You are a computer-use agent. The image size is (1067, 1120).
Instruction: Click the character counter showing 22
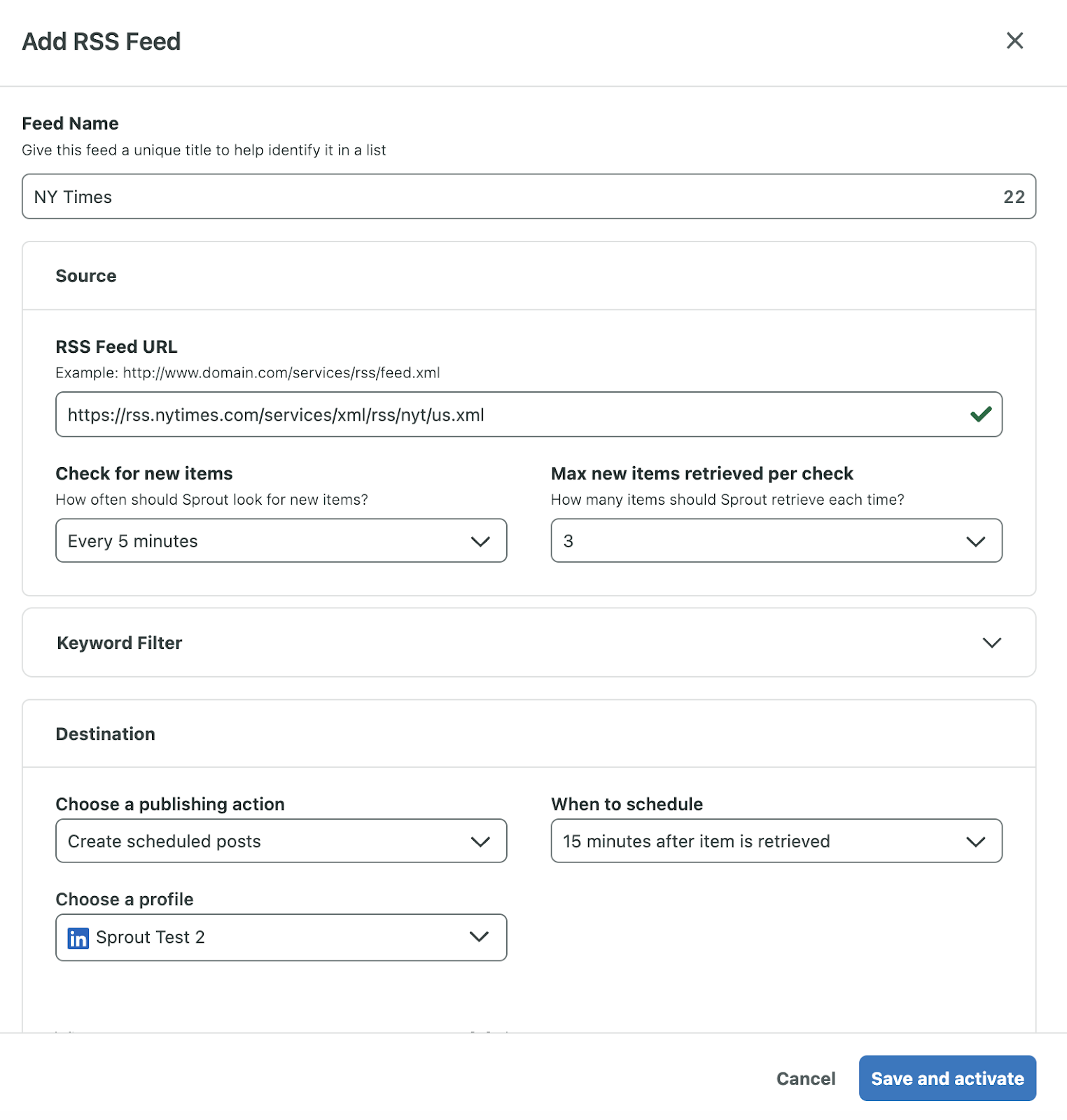coord(1014,197)
